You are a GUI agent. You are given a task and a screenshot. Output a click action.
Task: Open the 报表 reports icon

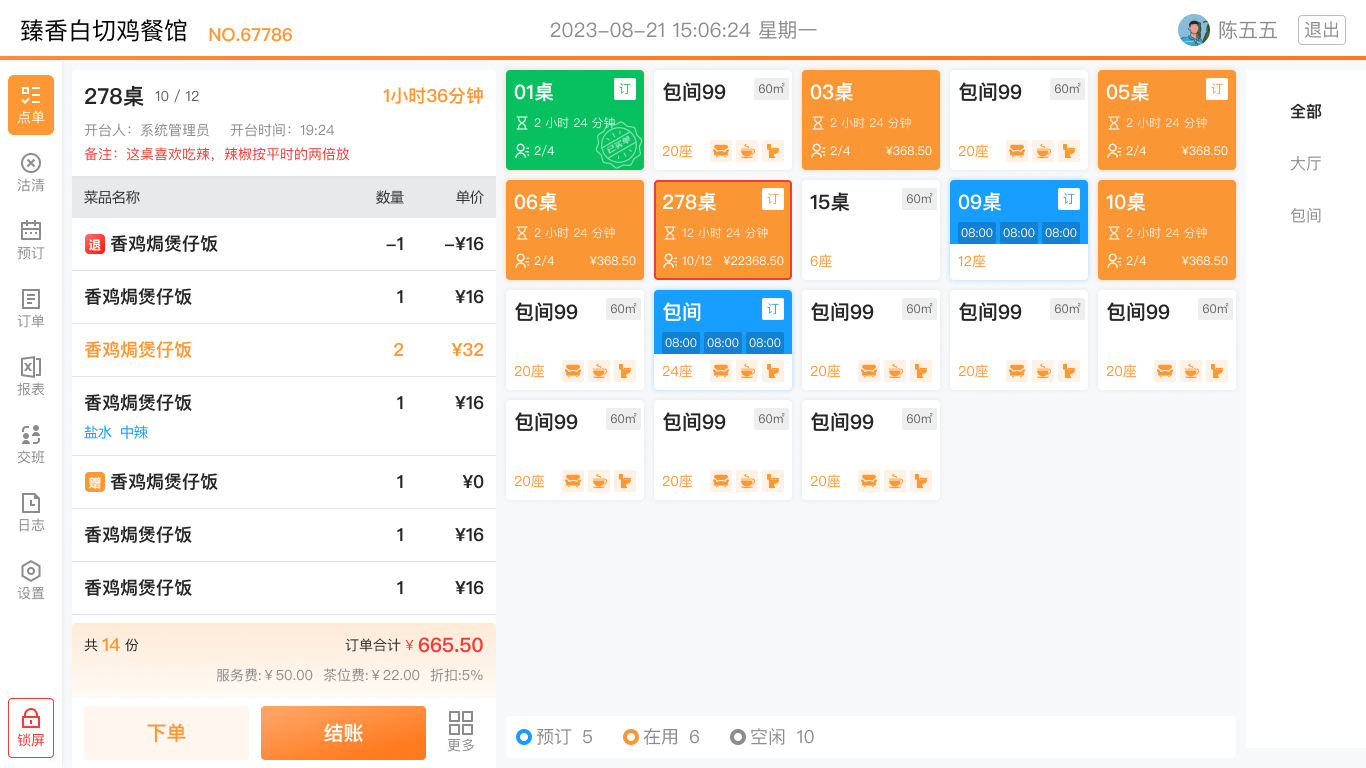pyautogui.click(x=31, y=368)
